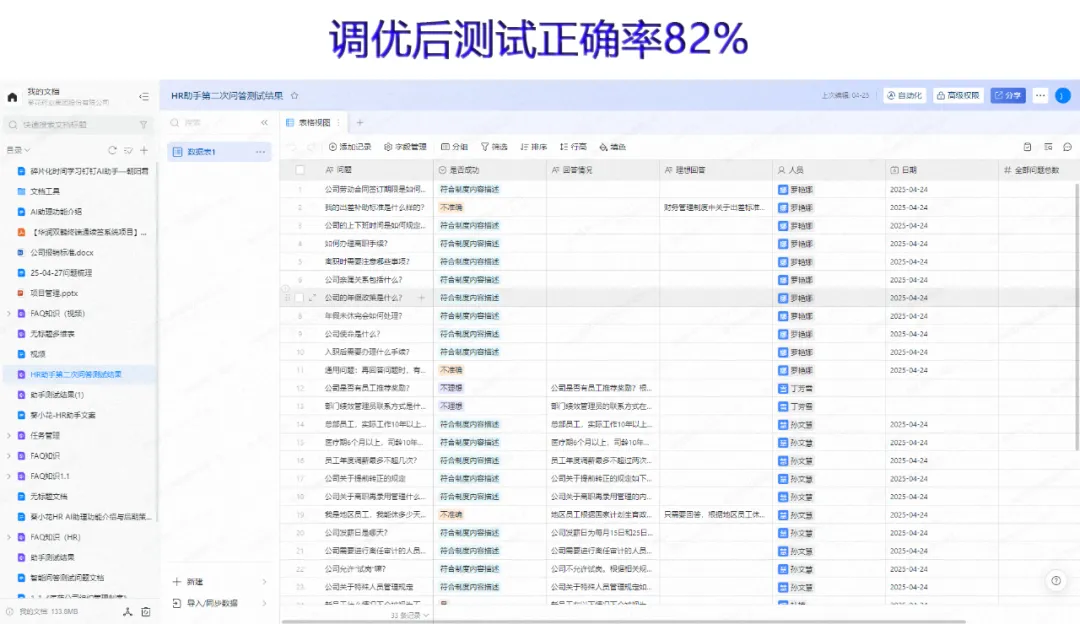Focus the table panel search field
Viewport: 1080px width, 624px height.
coord(214,123)
